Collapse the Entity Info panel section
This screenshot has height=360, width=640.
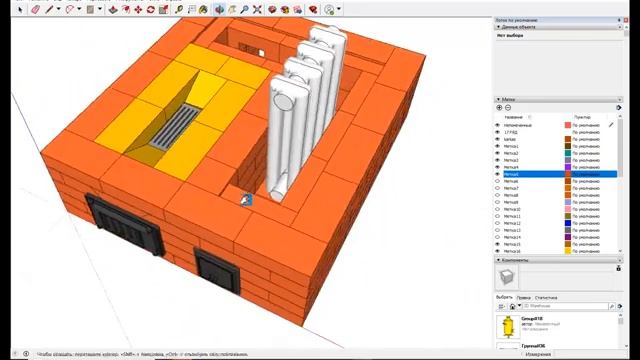[498, 27]
